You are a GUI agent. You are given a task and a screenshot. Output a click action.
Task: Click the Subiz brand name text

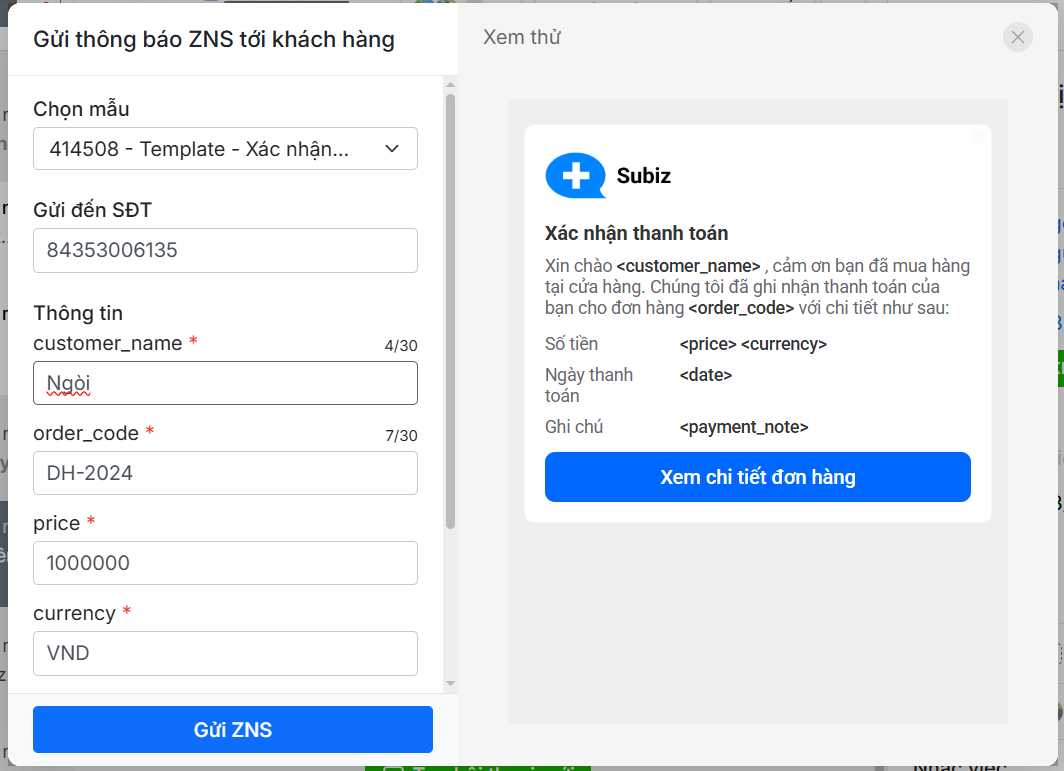(x=643, y=176)
